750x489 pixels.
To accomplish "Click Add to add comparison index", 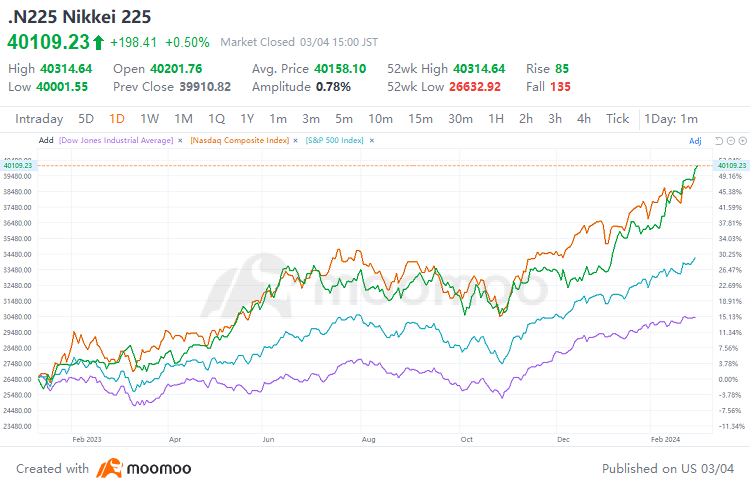I will pyautogui.click(x=46, y=140).
